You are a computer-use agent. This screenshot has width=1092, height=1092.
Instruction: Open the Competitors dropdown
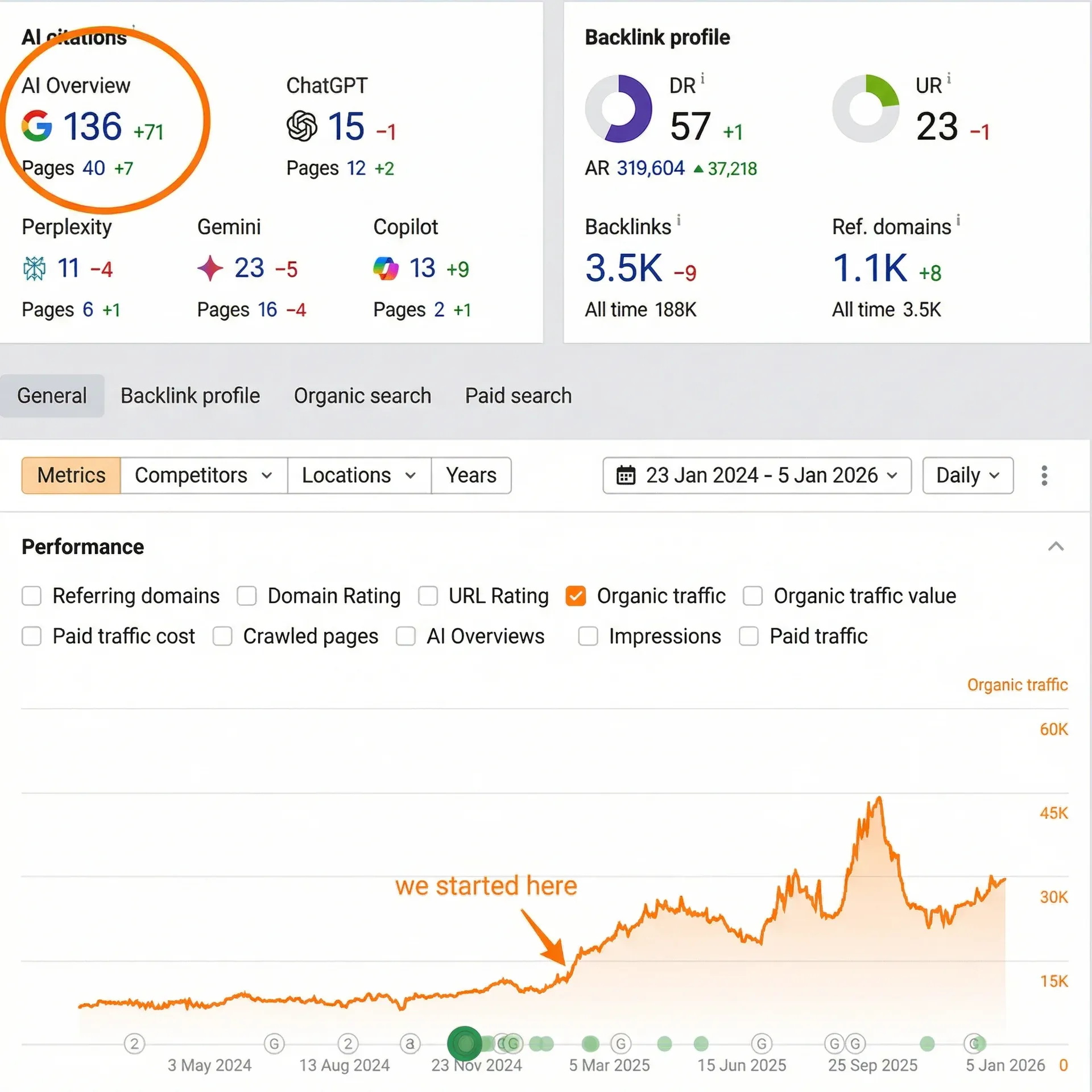pos(204,475)
